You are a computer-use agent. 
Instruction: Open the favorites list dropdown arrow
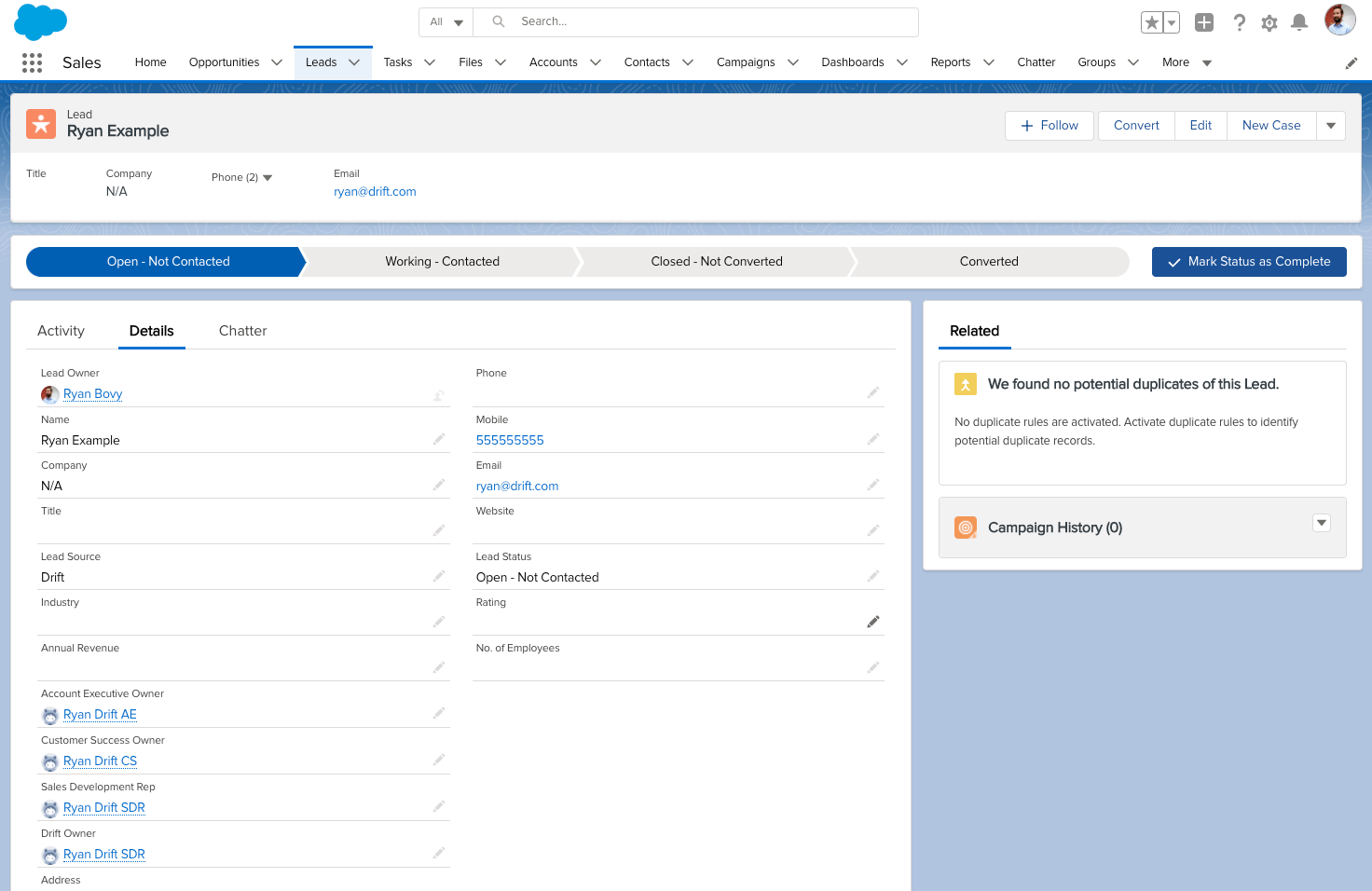tap(1173, 22)
